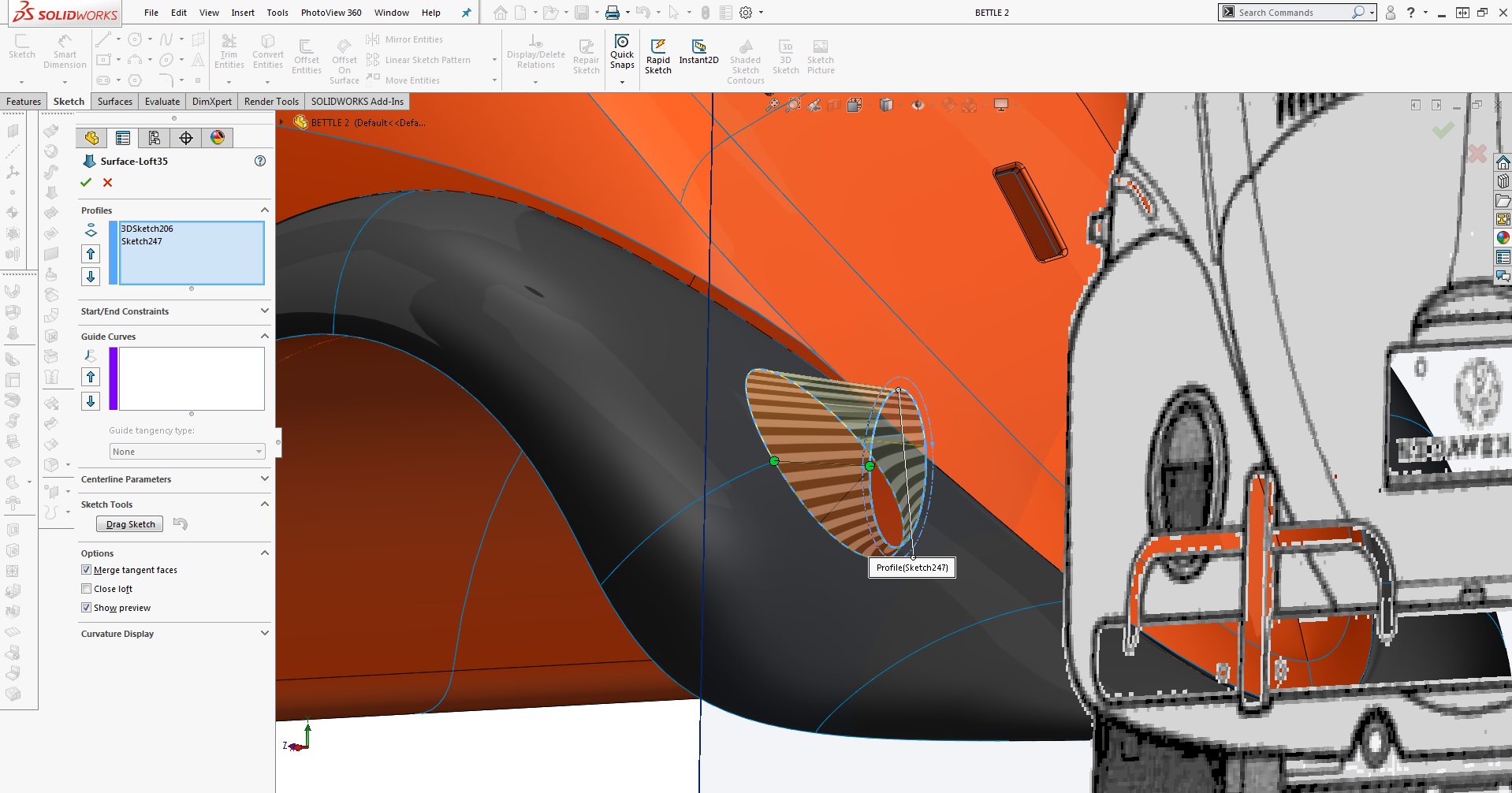Open the DimXpertManager tab icon
This screenshot has height=793, width=1512.
pyautogui.click(x=186, y=138)
